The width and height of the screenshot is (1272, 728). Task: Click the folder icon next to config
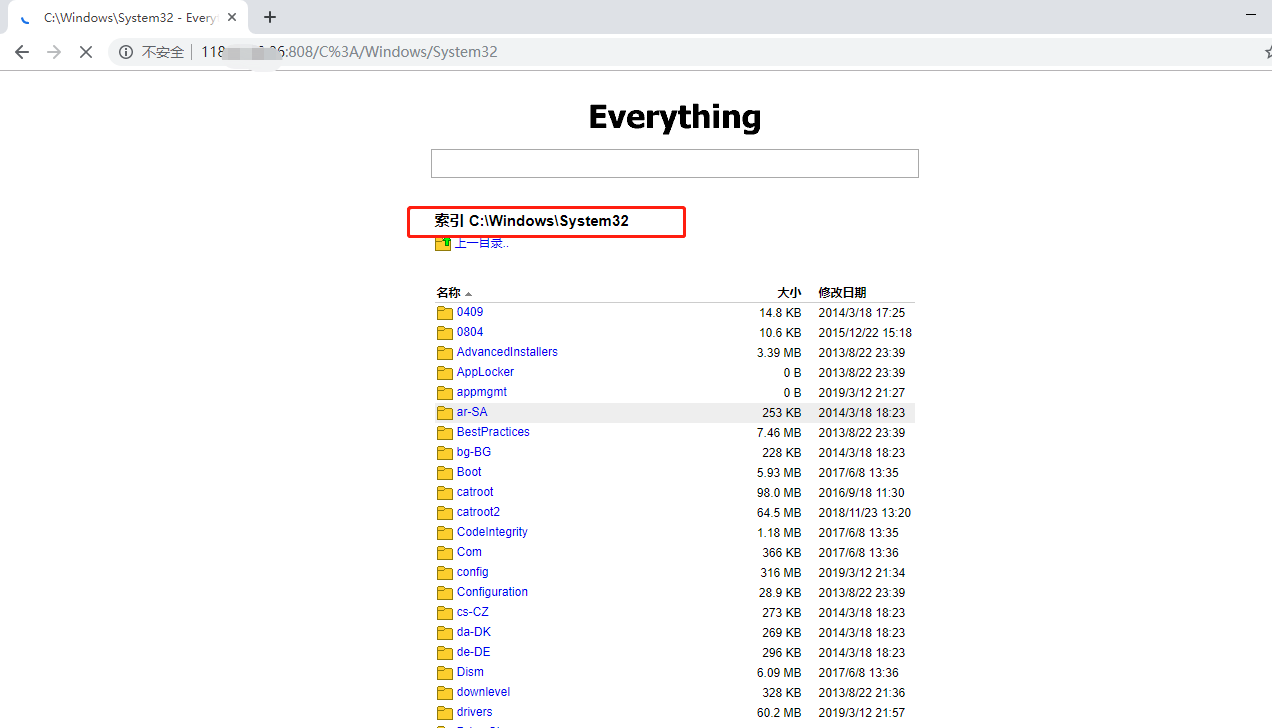444,572
